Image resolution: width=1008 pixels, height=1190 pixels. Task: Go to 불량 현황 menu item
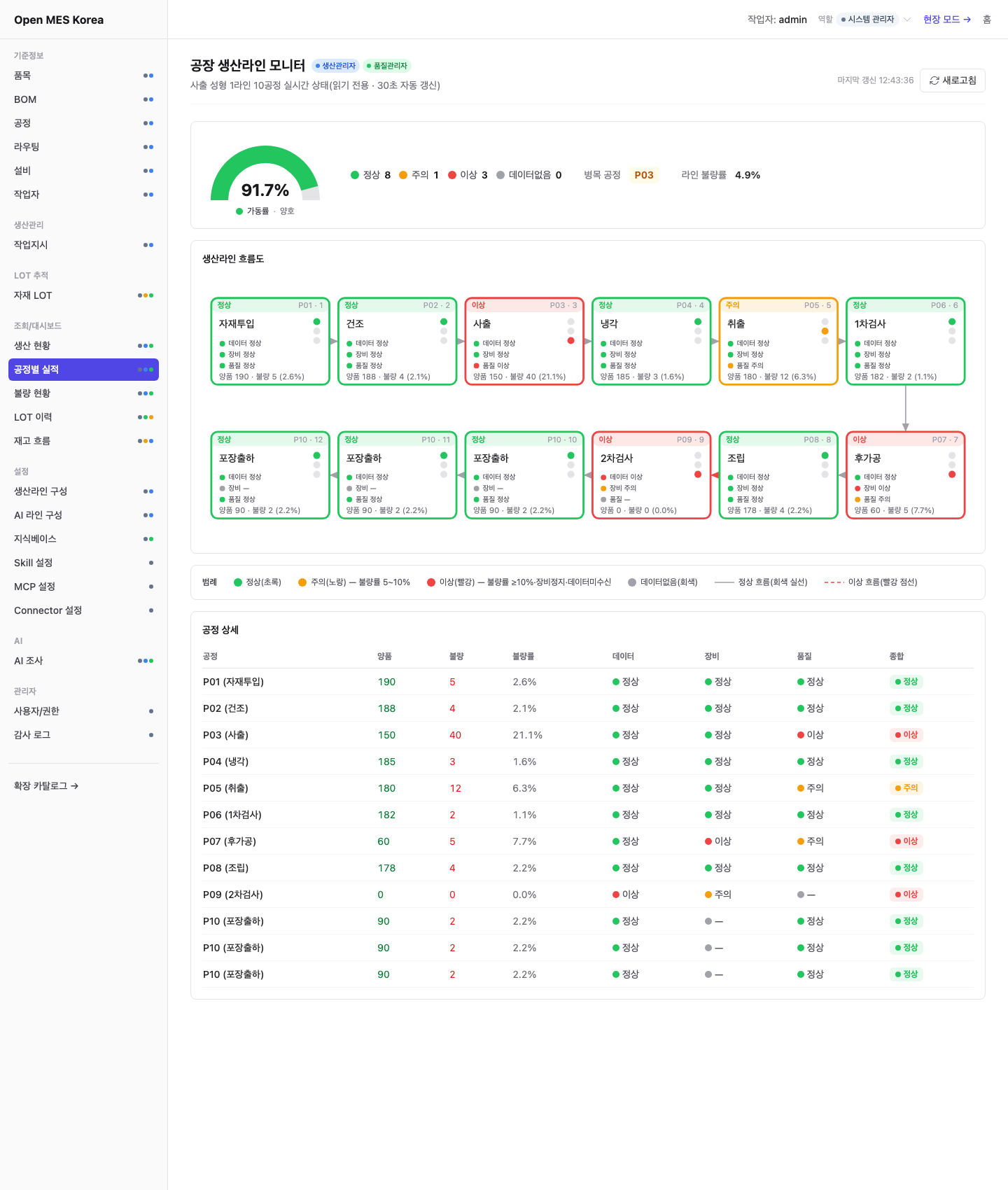pyautogui.click(x=83, y=393)
